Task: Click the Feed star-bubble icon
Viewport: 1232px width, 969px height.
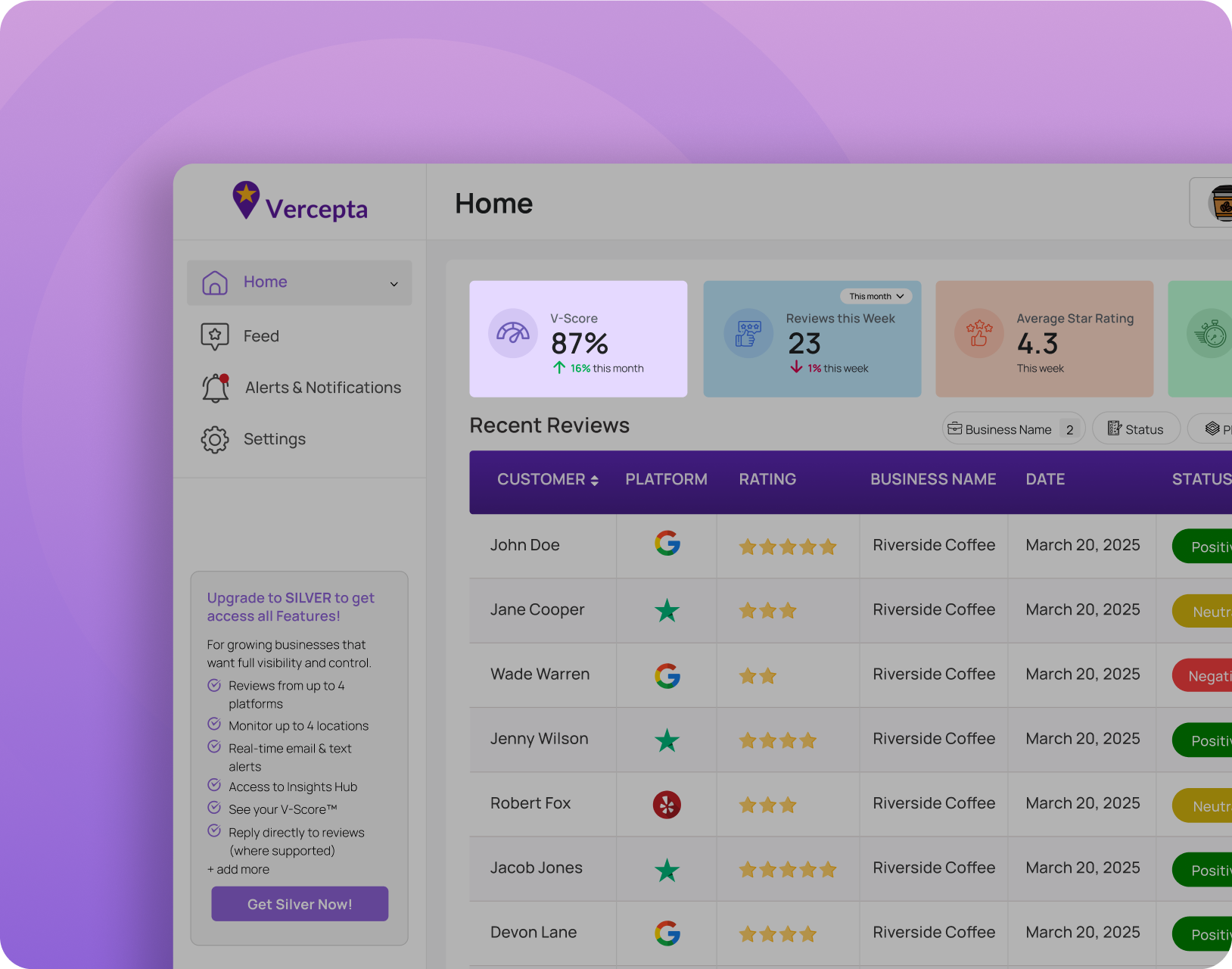Action: (x=215, y=336)
